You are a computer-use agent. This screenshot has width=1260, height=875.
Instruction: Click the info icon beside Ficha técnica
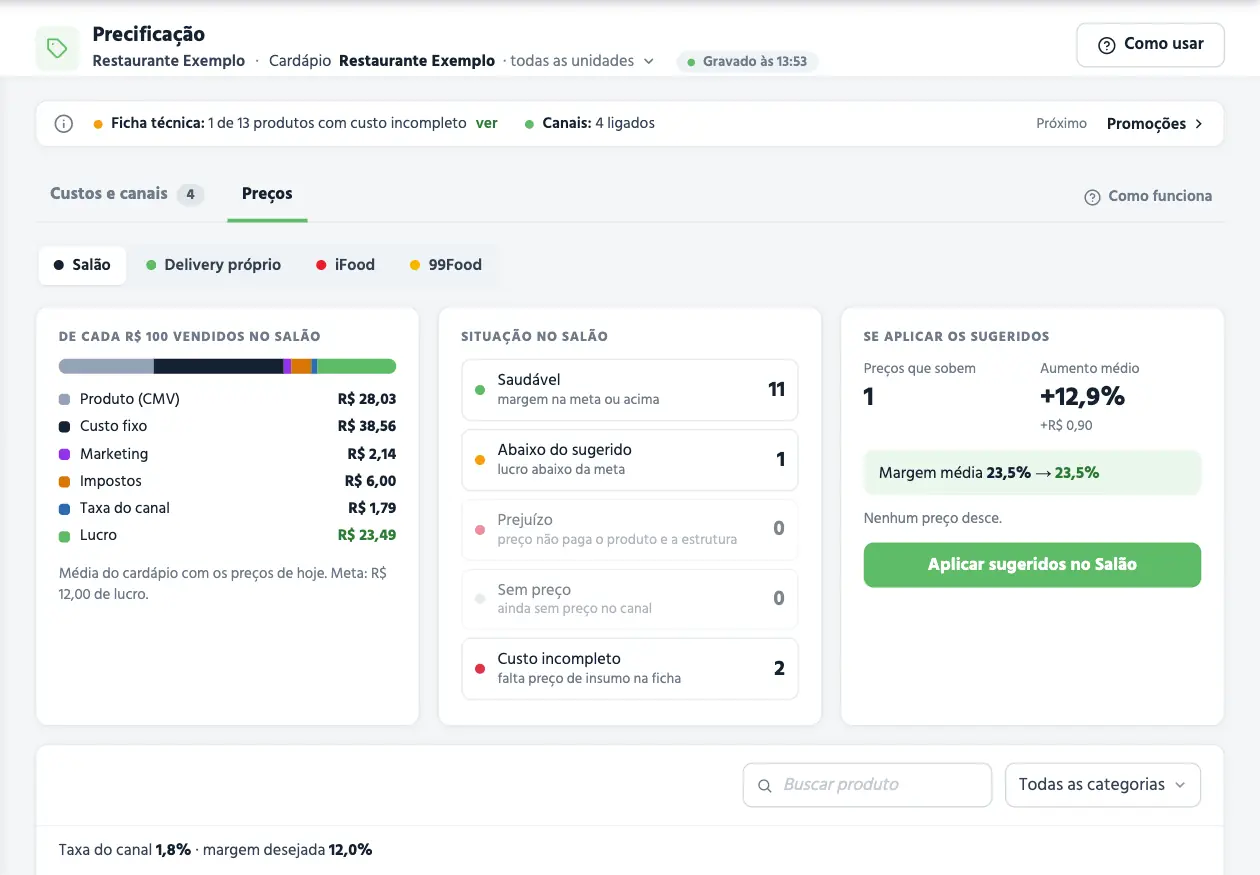(64, 124)
